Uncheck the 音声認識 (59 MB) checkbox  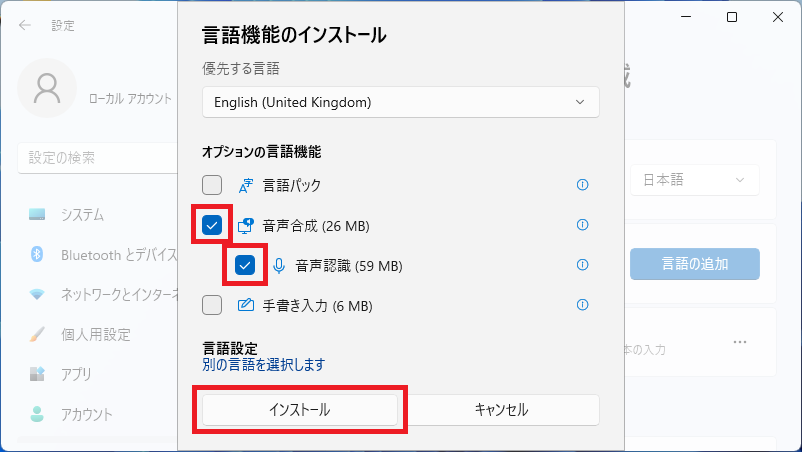pyautogui.click(x=245, y=266)
